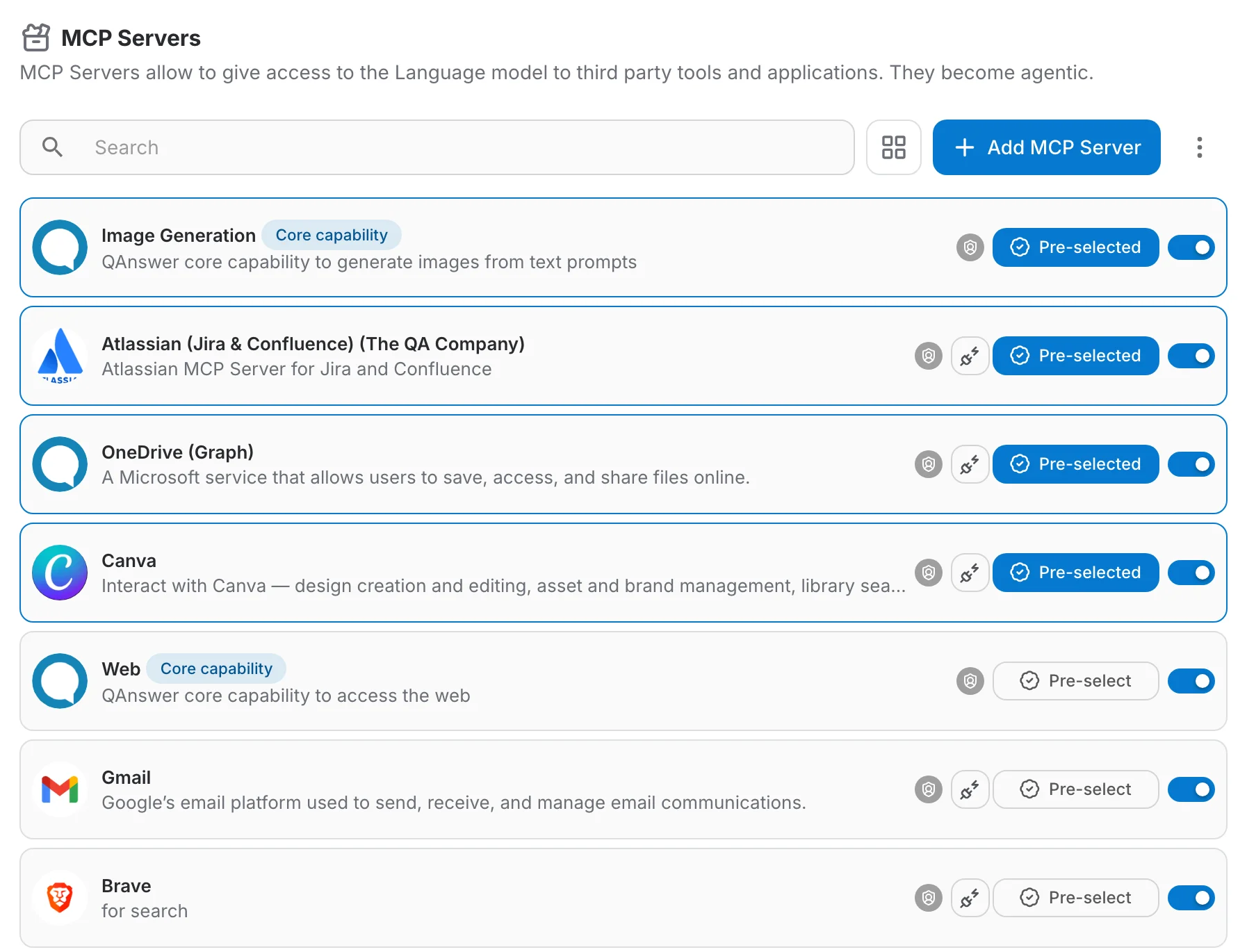Click 'Atlassian MCP Server for Jira and Confluence' text
The width and height of the screenshot is (1247, 952).
(297, 369)
